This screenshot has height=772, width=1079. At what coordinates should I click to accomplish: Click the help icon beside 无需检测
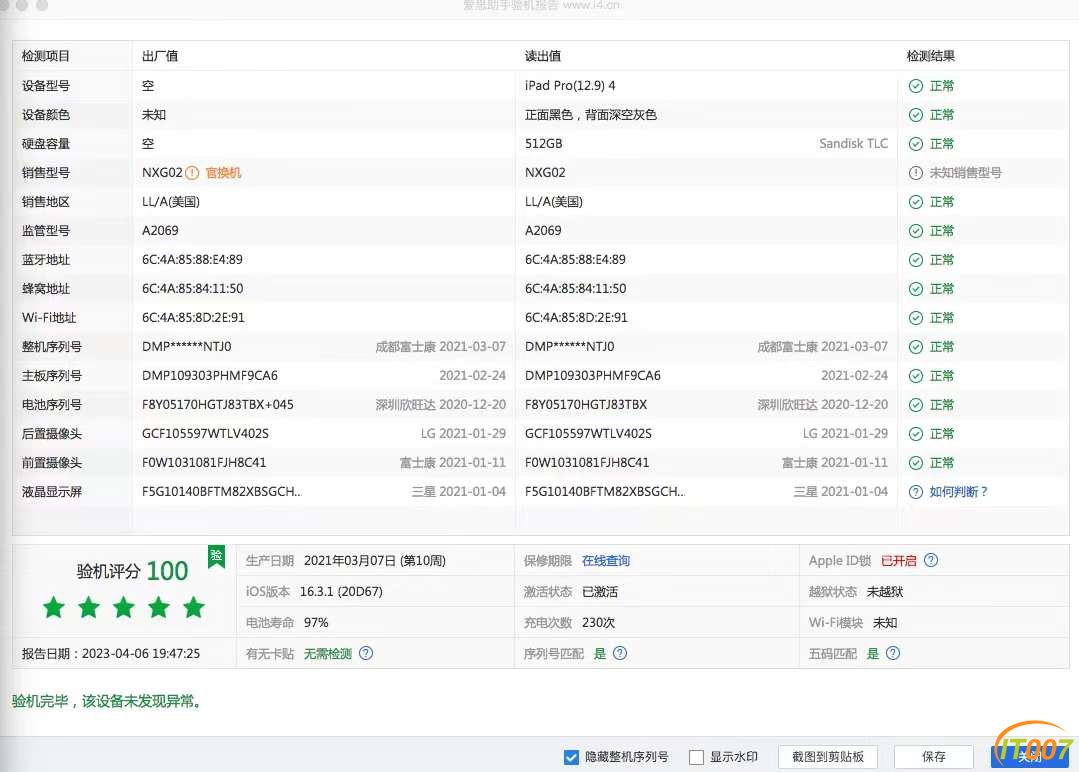pos(366,653)
